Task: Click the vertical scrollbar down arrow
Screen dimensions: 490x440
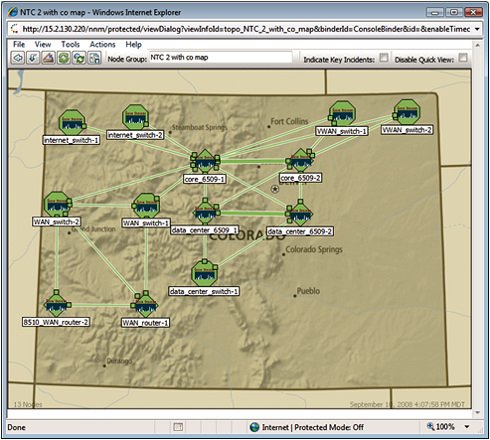Action: click(477, 412)
